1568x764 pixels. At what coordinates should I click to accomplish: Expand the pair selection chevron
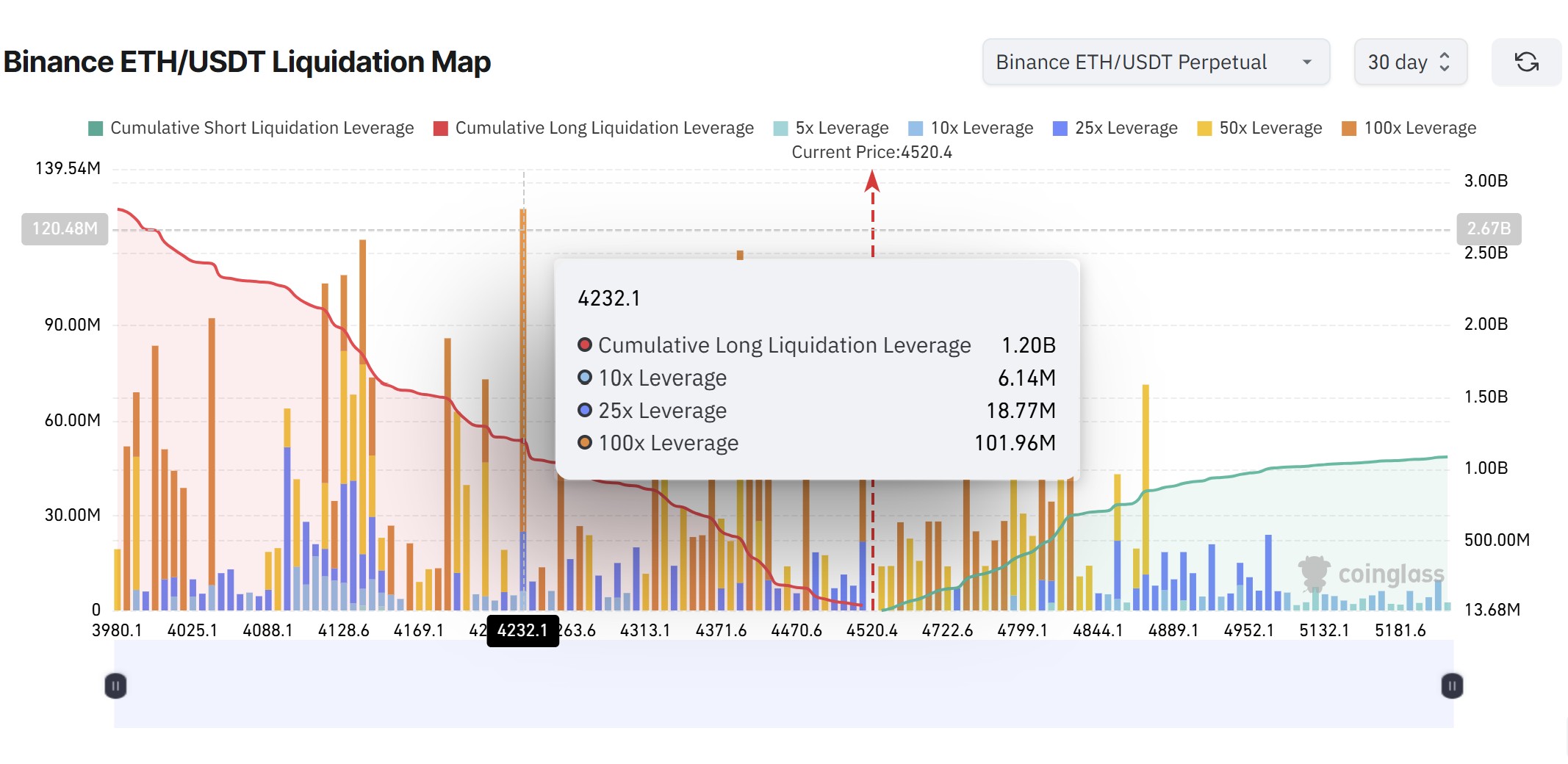point(1307,62)
